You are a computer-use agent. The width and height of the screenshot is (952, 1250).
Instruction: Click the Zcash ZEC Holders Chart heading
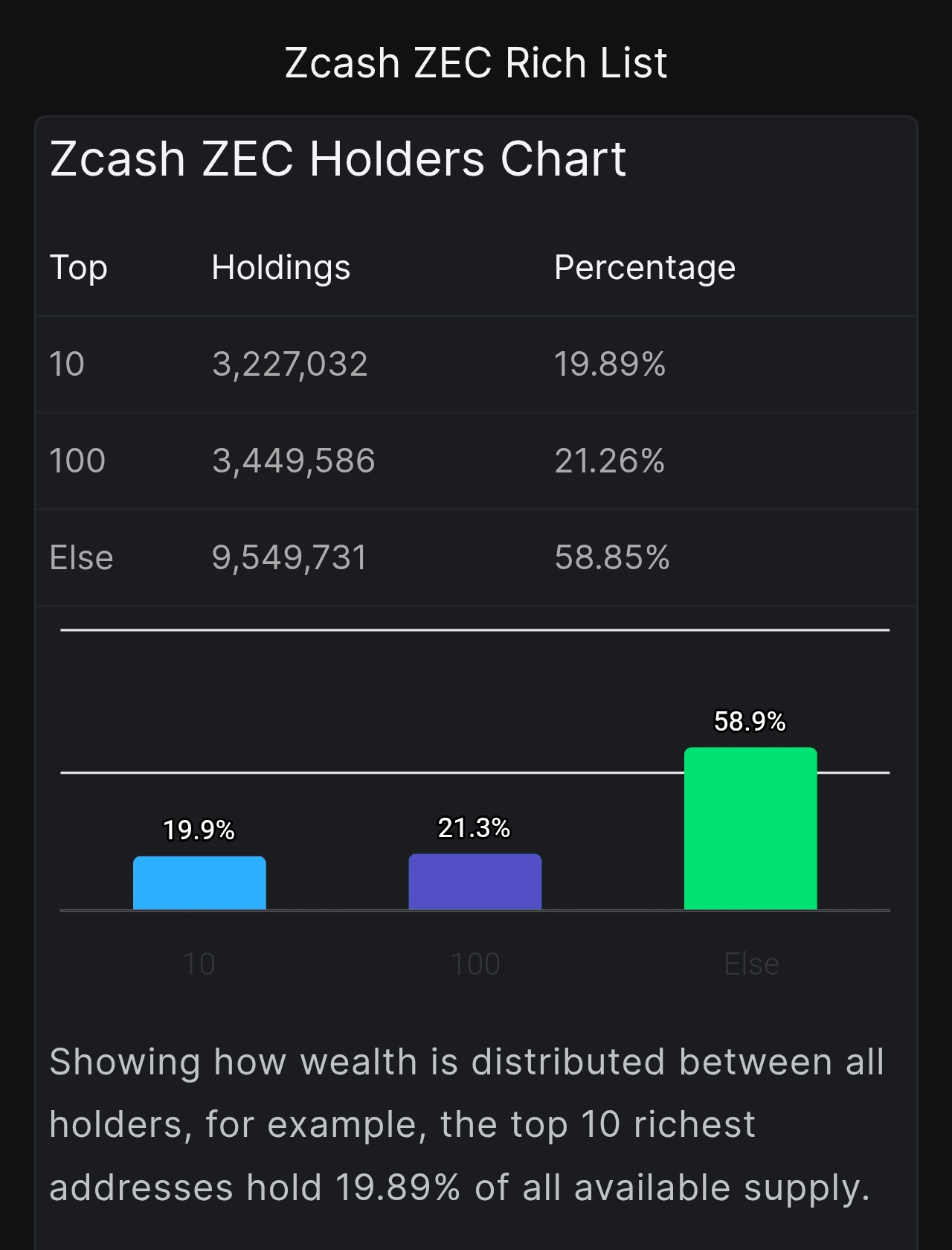coord(338,159)
